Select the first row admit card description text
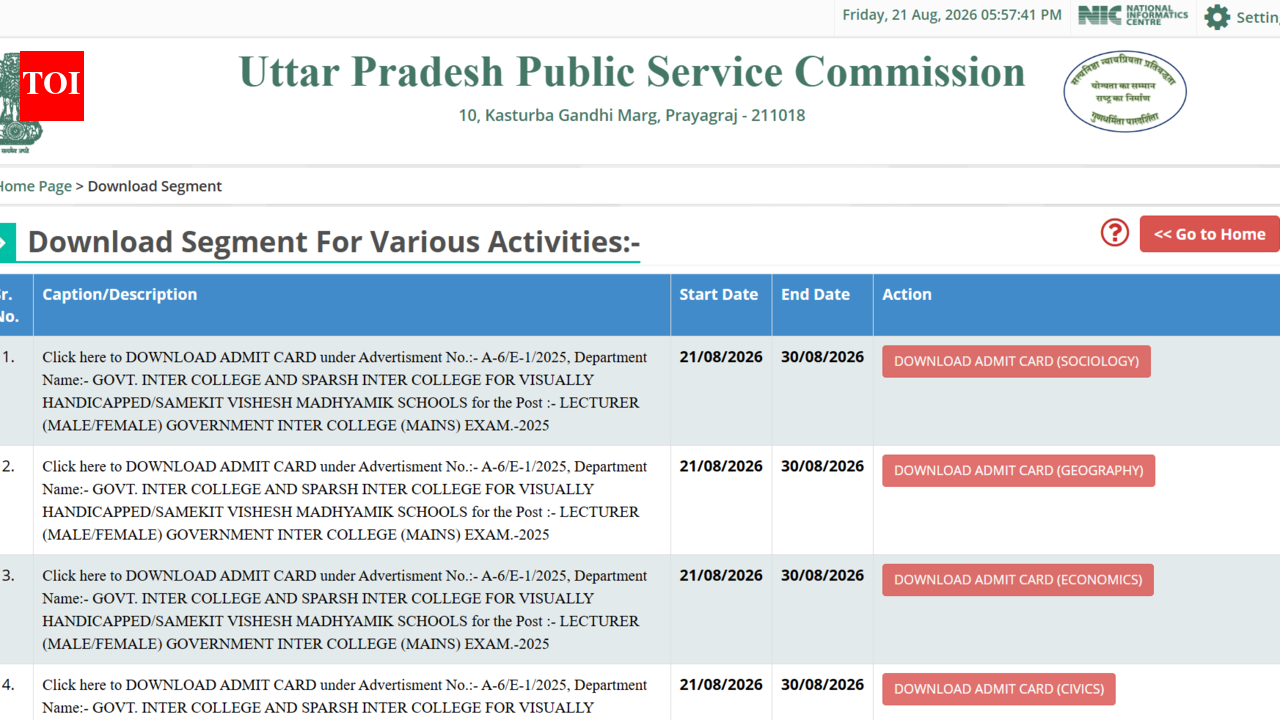 [345, 391]
